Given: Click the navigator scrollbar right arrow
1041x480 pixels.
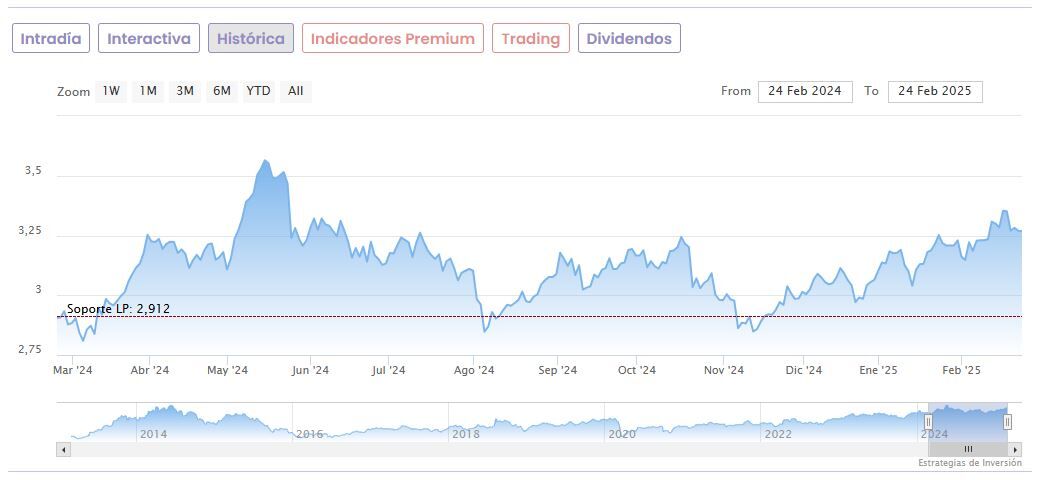Looking at the screenshot, I should (1015, 450).
